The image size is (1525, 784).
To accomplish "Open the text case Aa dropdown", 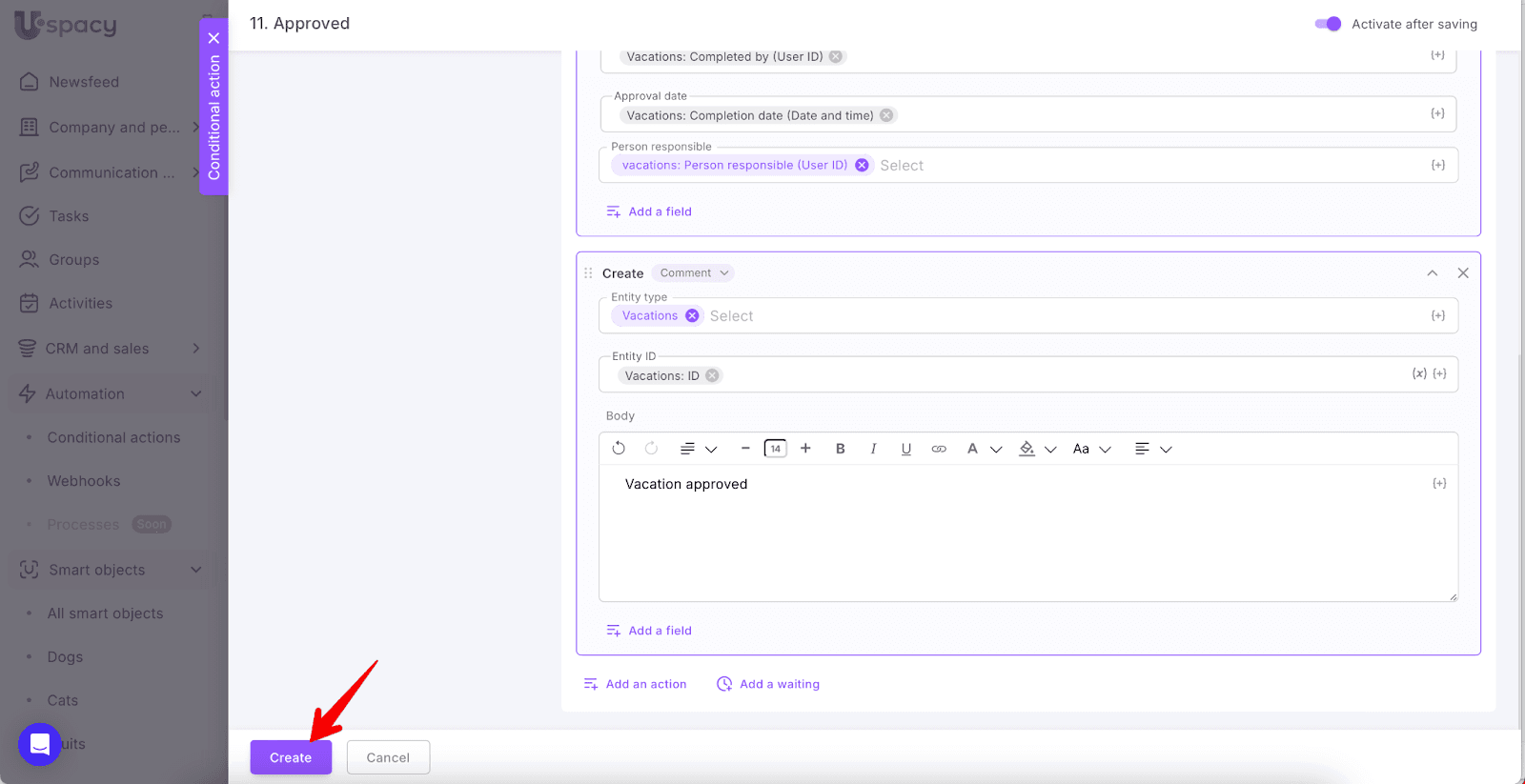I will (1091, 449).
